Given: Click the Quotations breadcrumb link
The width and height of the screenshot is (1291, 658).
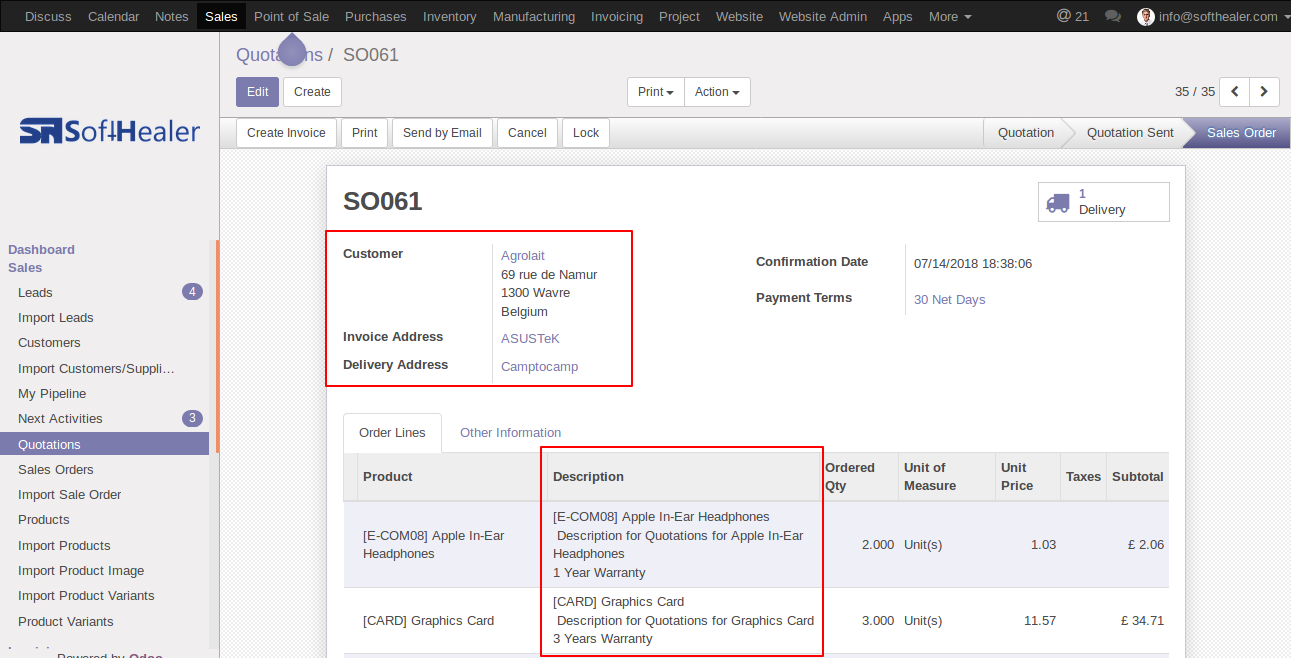Looking at the screenshot, I should pyautogui.click(x=279, y=55).
